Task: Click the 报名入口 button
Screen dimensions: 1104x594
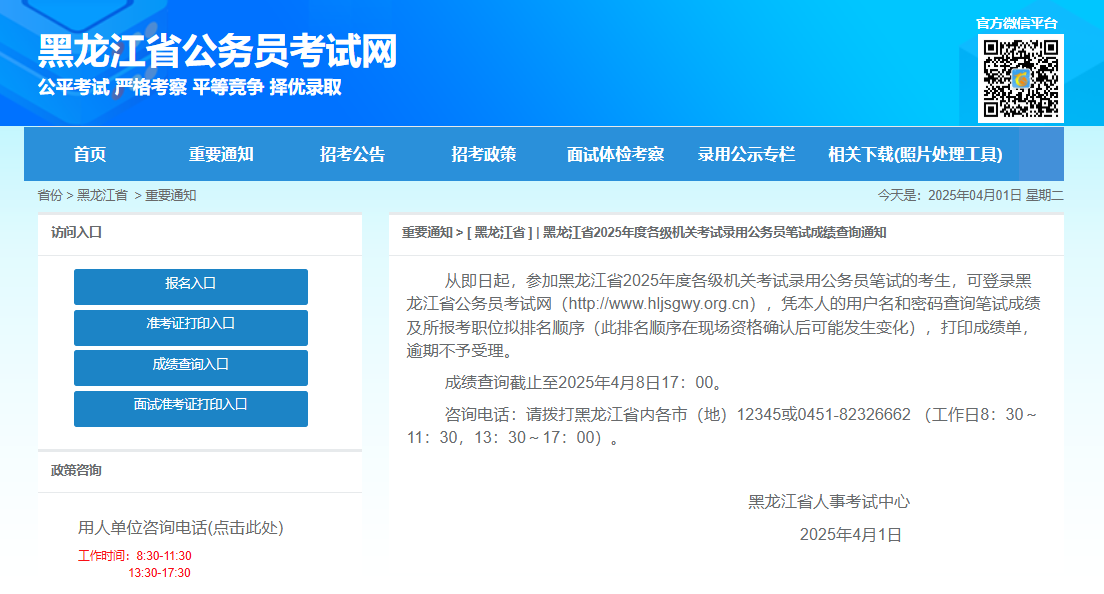Action: point(191,286)
